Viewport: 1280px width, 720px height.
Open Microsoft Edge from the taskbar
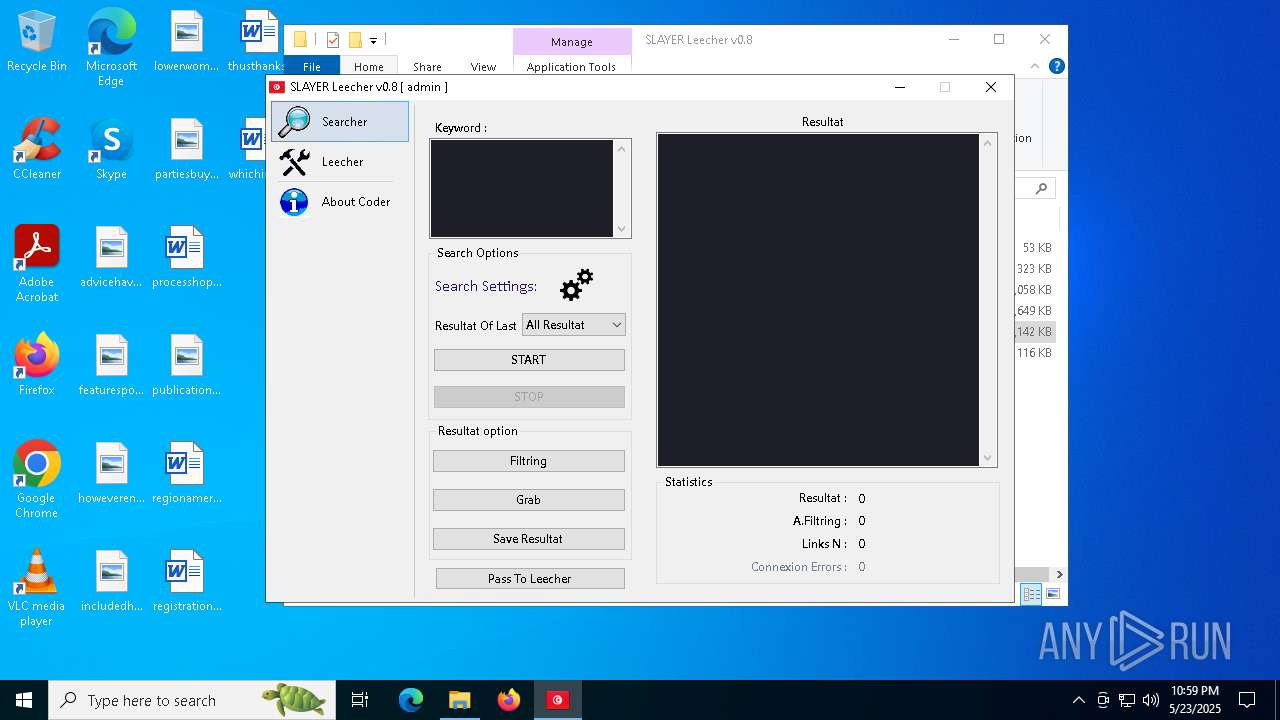411,700
